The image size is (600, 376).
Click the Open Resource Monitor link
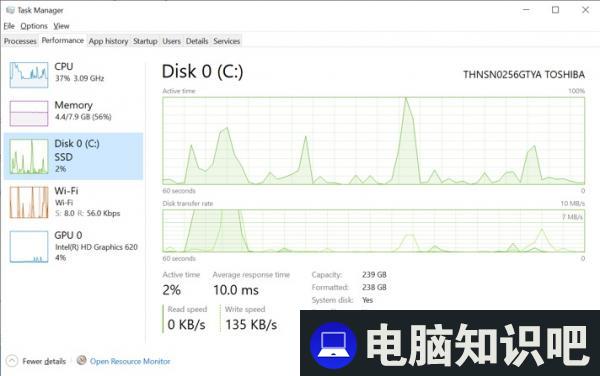pyautogui.click(x=130, y=361)
